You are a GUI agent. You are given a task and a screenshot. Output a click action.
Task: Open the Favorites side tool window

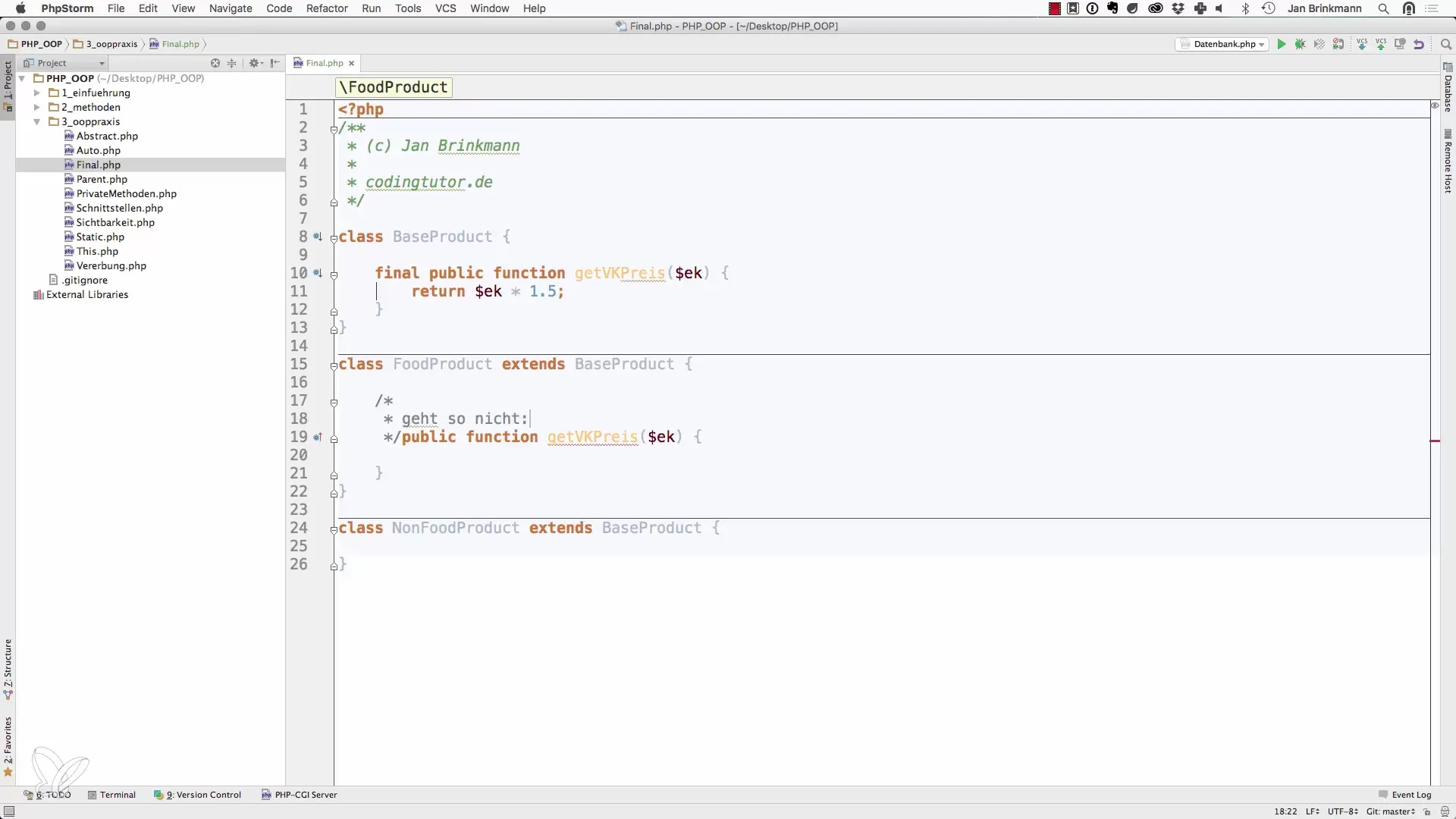8,747
